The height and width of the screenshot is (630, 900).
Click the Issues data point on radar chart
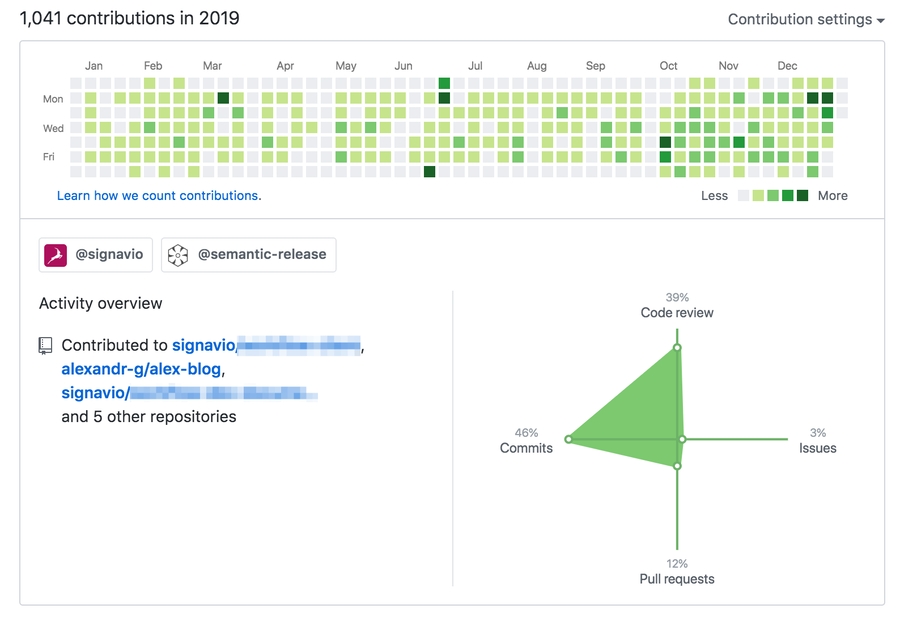(x=682, y=439)
